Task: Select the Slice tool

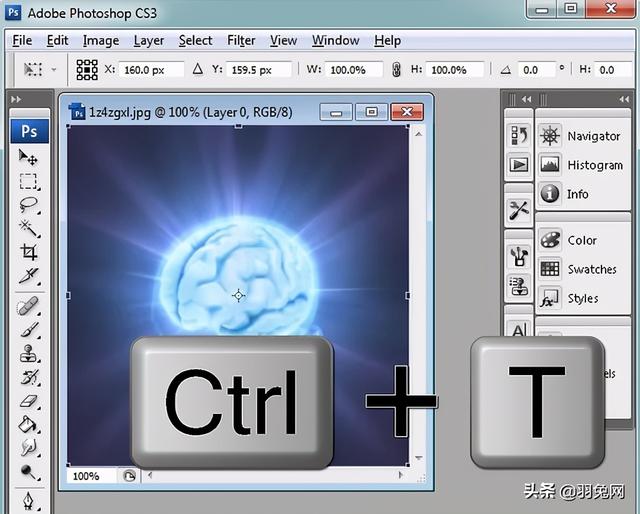Action: click(29, 276)
